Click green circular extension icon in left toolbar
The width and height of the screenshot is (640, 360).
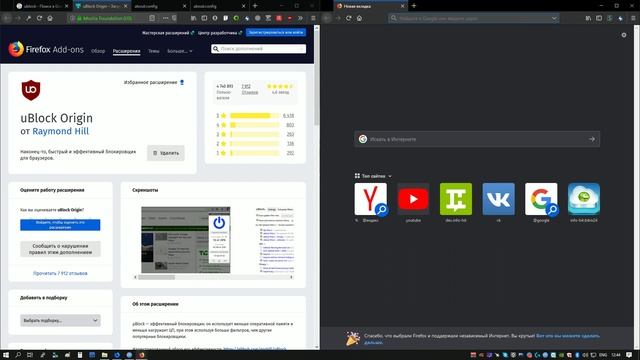pyautogui.click(x=236, y=18)
